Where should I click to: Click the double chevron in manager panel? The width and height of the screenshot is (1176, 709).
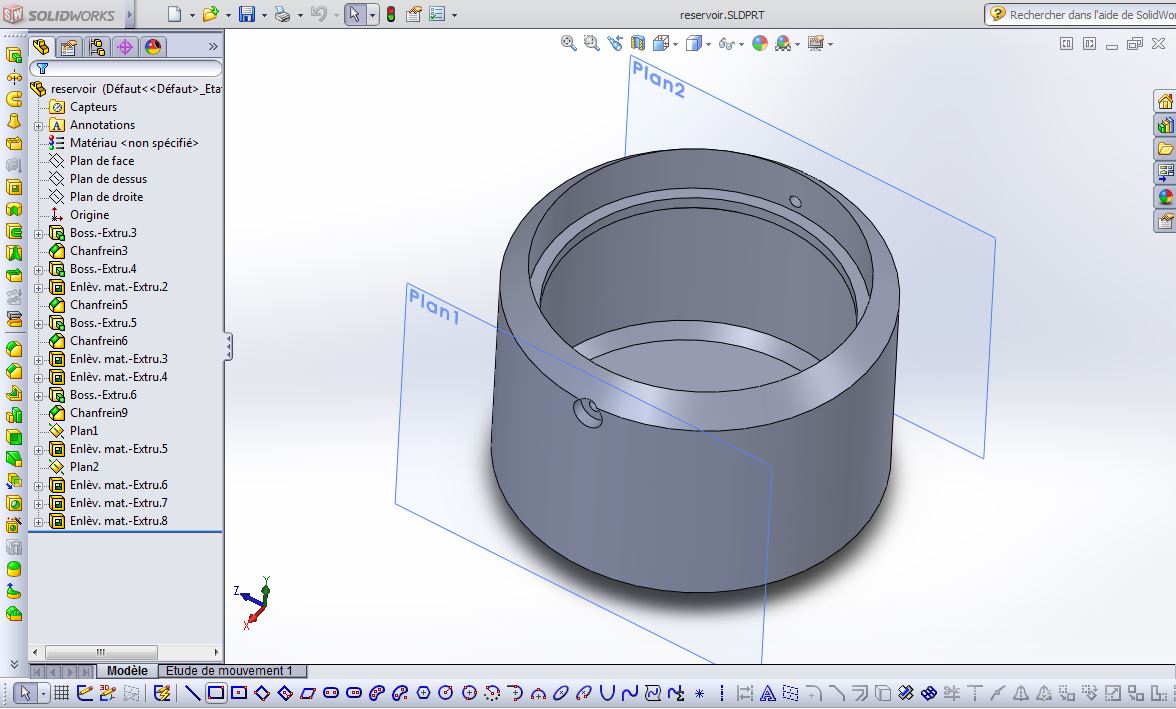coord(213,47)
